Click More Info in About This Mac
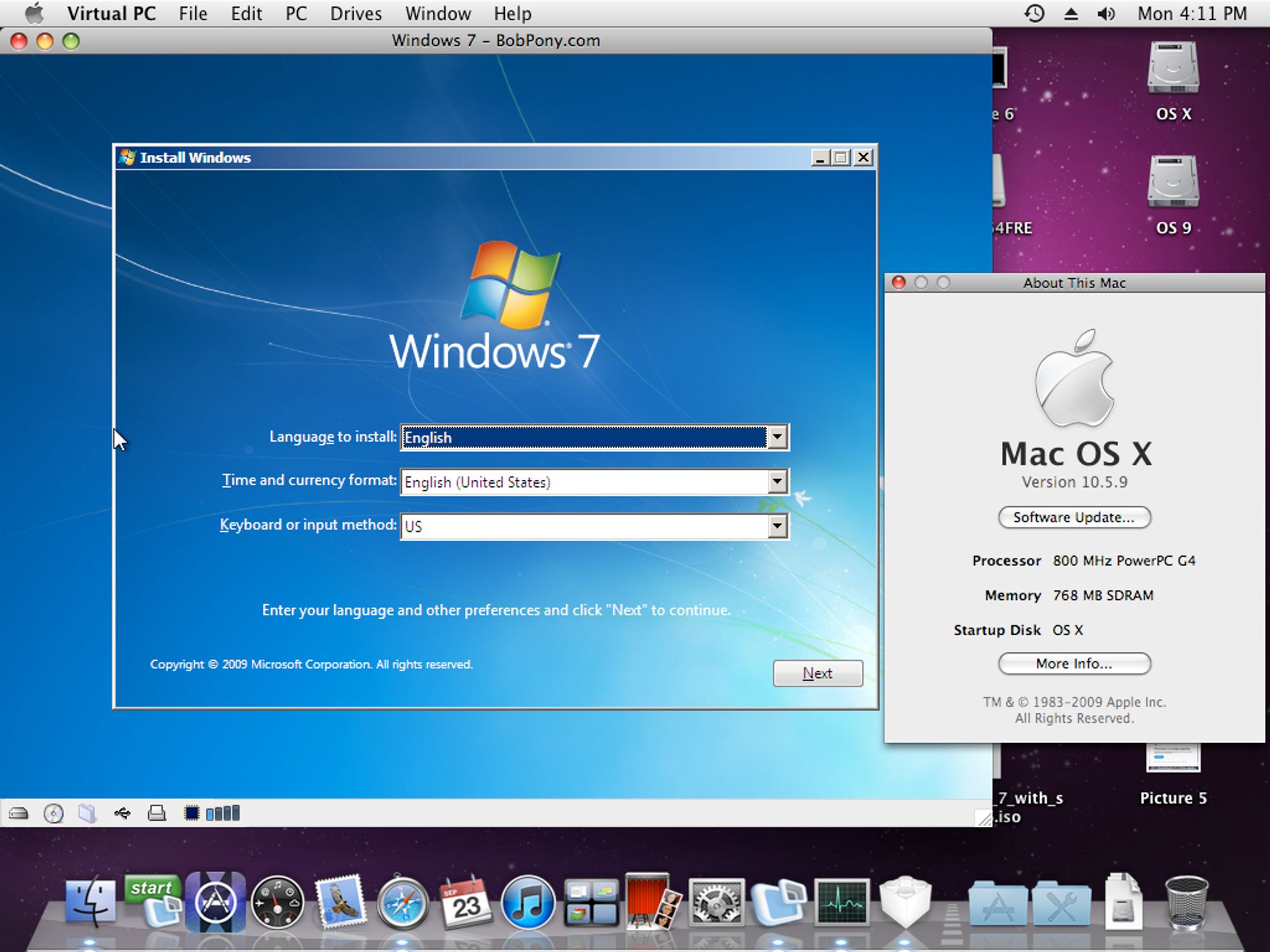The image size is (1270, 952). (x=1074, y=664)
